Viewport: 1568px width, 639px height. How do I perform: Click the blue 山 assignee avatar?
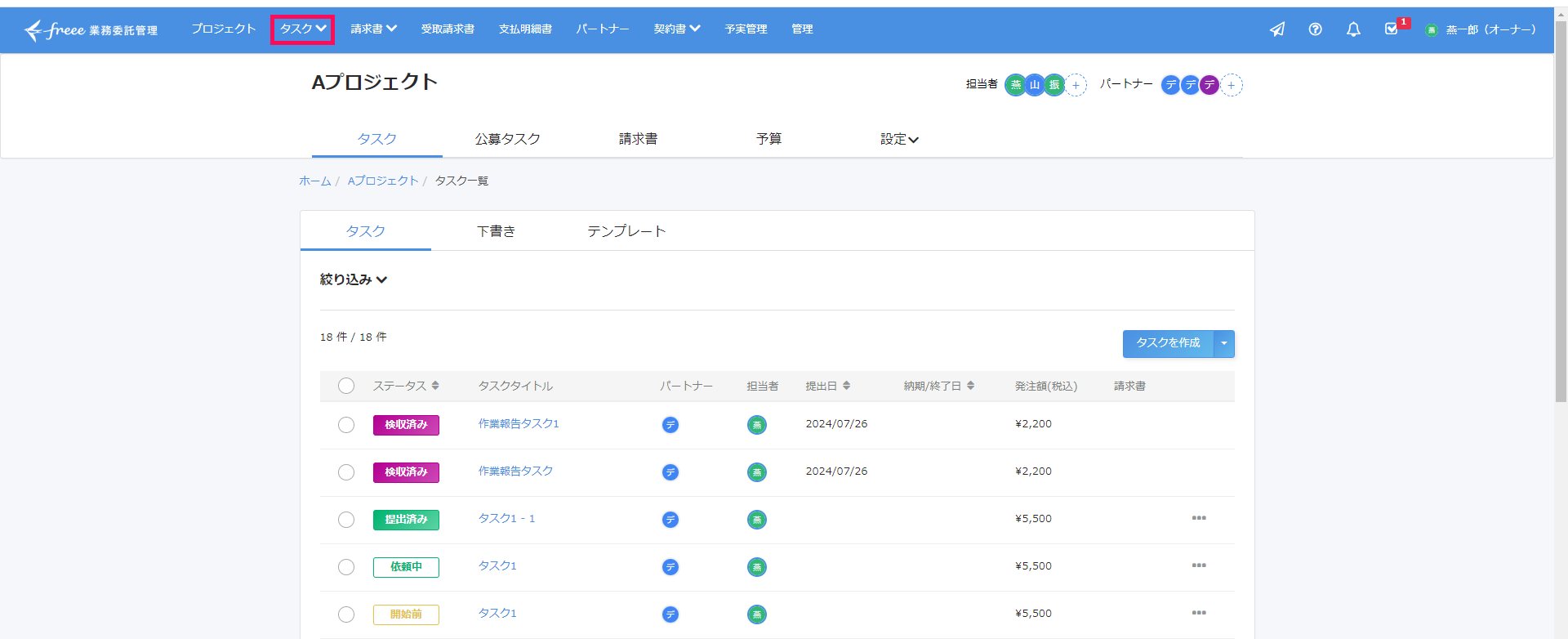1035,85
